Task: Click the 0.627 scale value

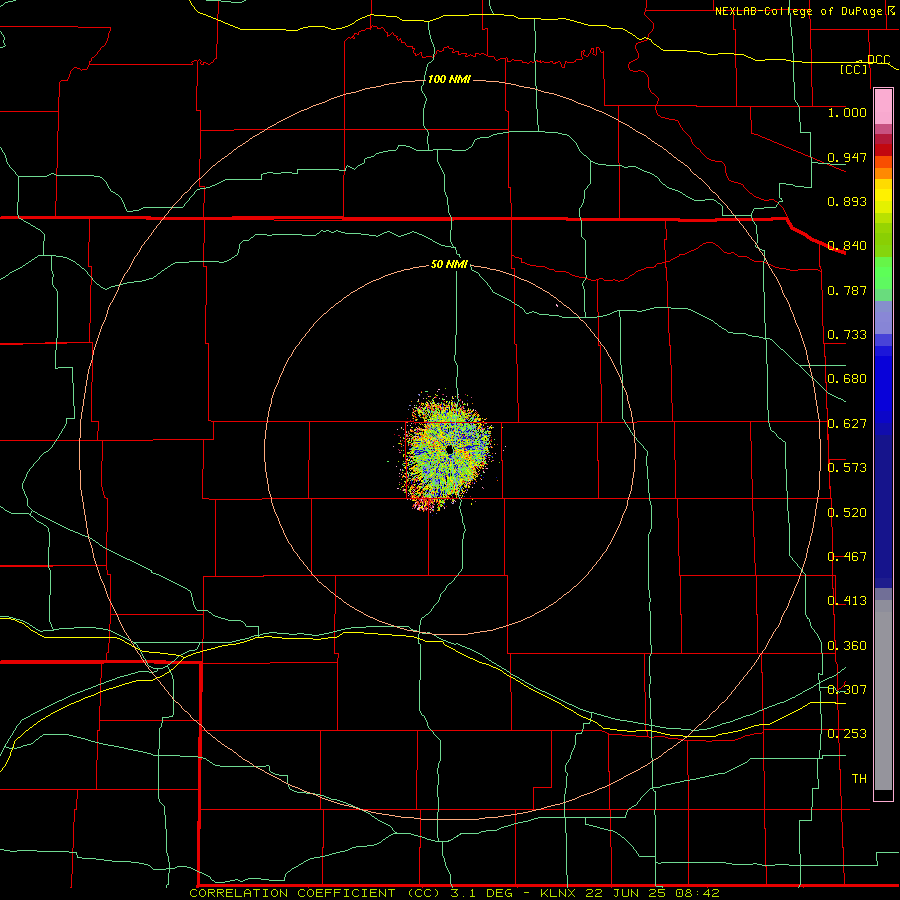Action: (x=847, y=424)
